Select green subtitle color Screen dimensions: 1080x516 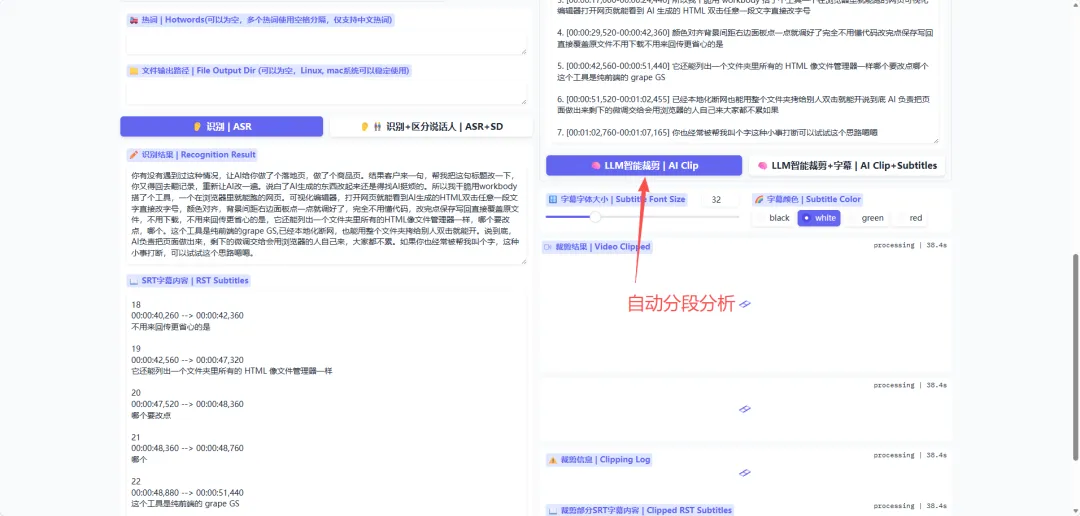coord(866,218)
